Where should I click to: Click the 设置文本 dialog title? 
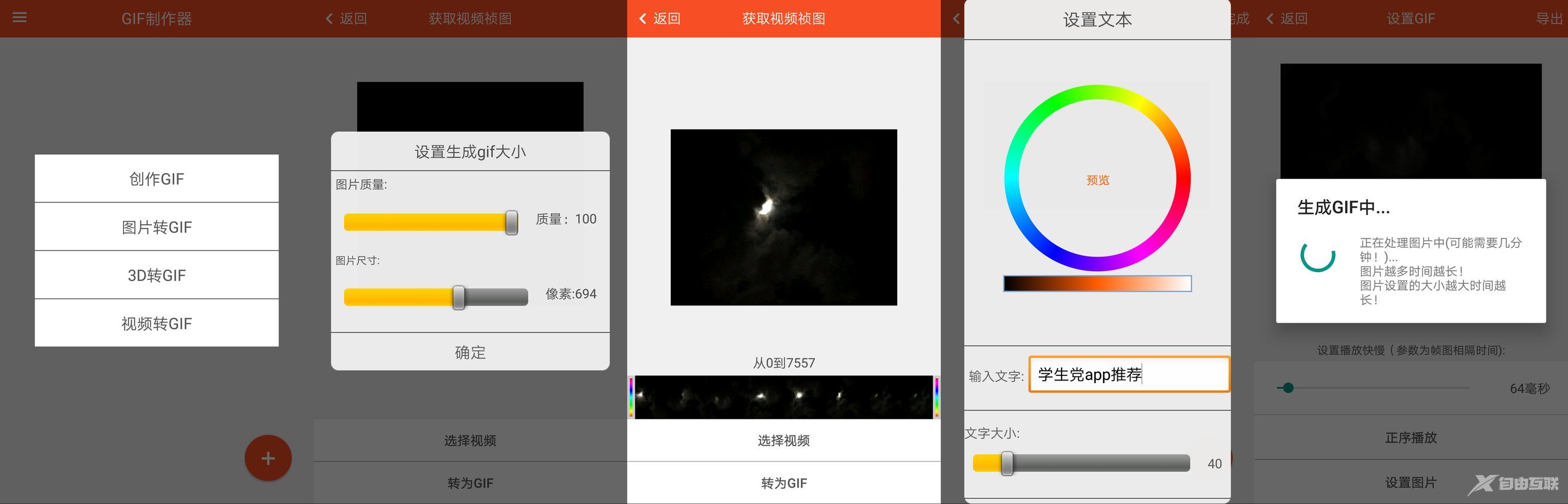(x=1097, y=19)
